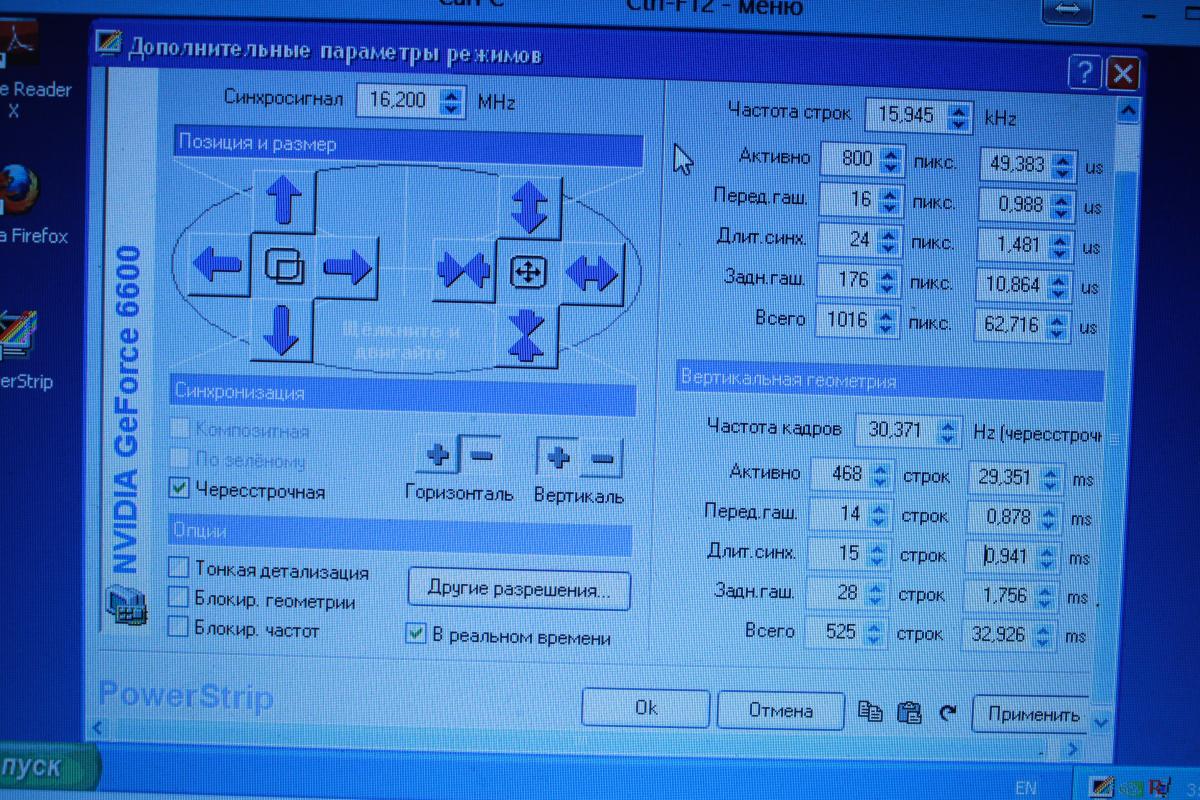The image size is (1200, 800).
Task: Open the Другие разрешения dialog
Action: click(x=519, y=589)
